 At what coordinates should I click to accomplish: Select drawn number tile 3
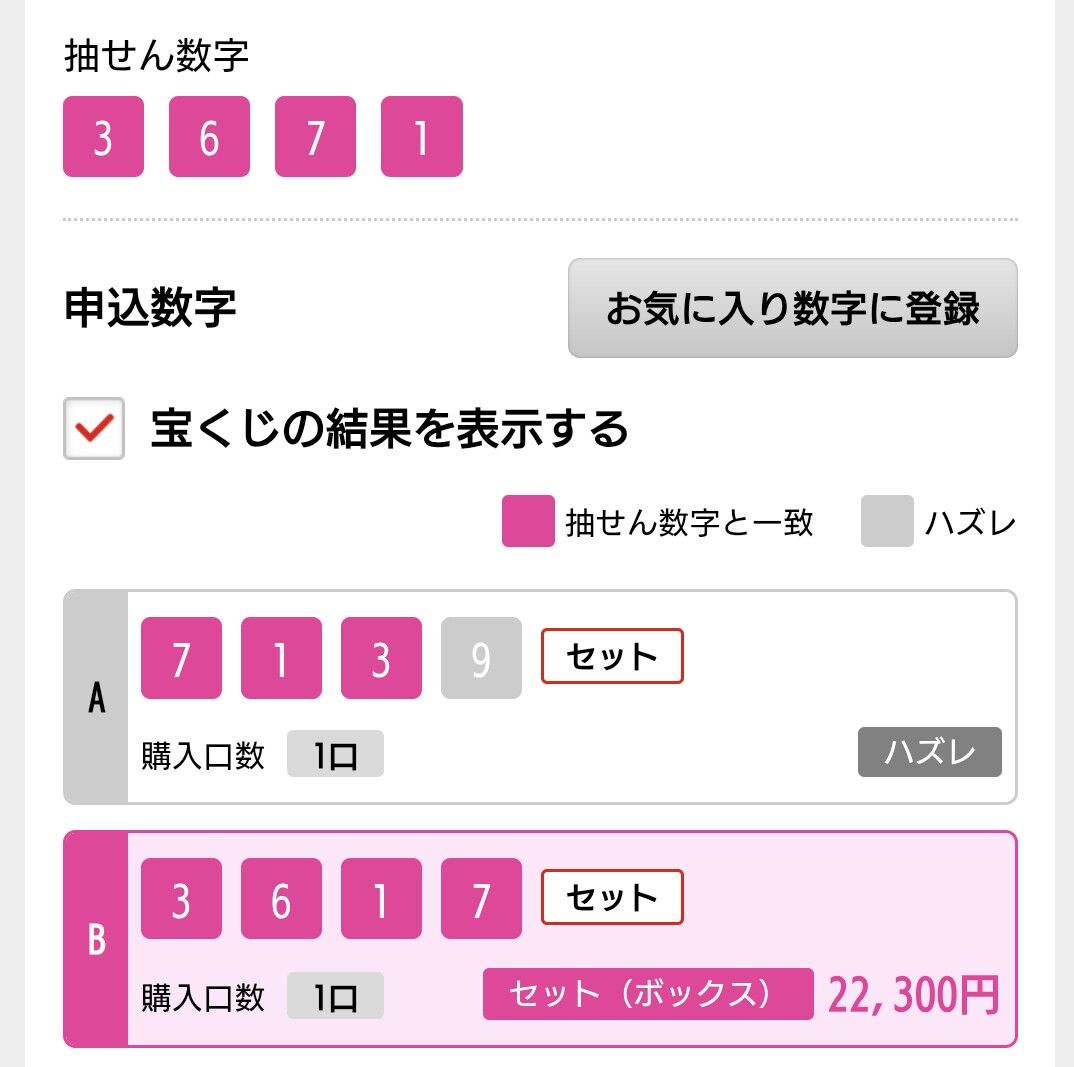pyautogui.click(x=103, y=136)
